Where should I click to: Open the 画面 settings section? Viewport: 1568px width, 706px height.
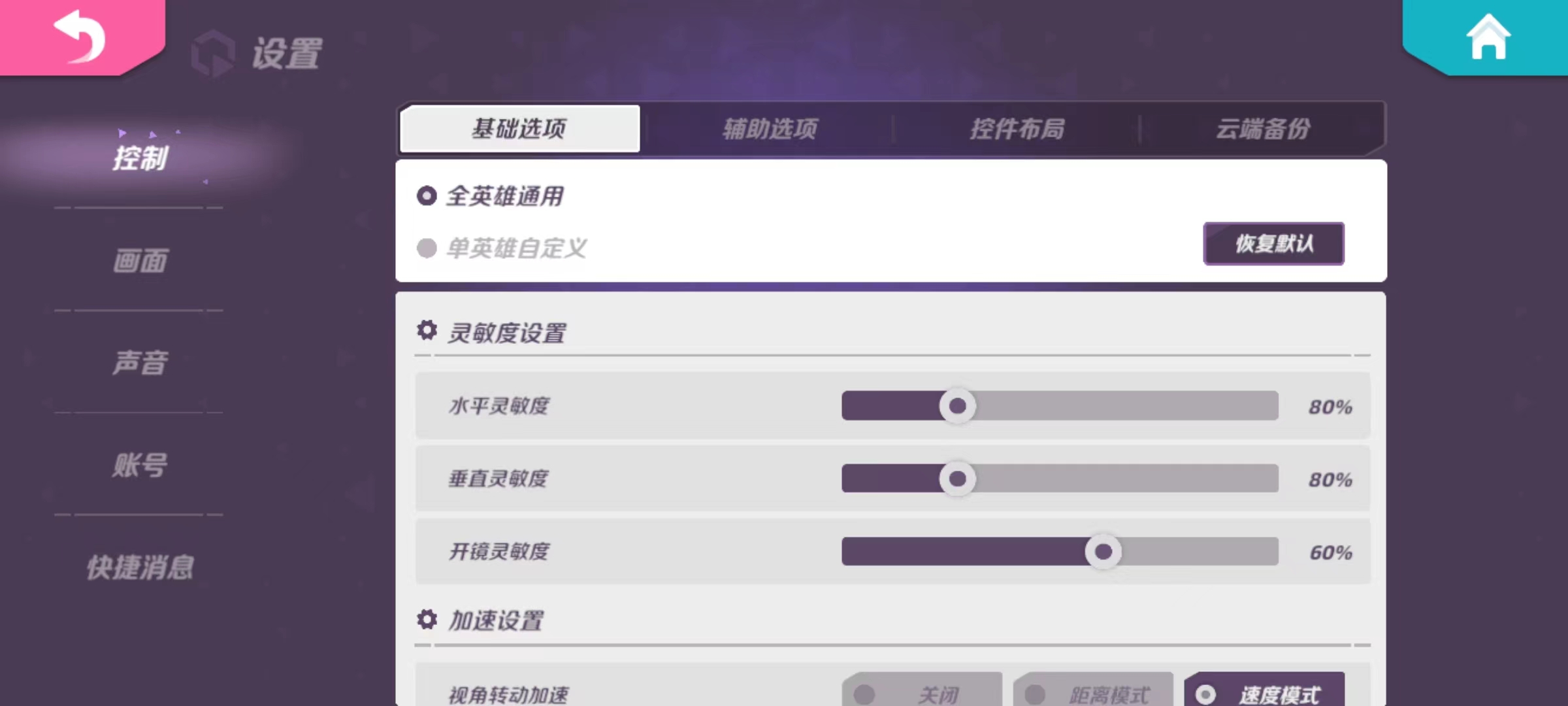(x=140, y=261)
